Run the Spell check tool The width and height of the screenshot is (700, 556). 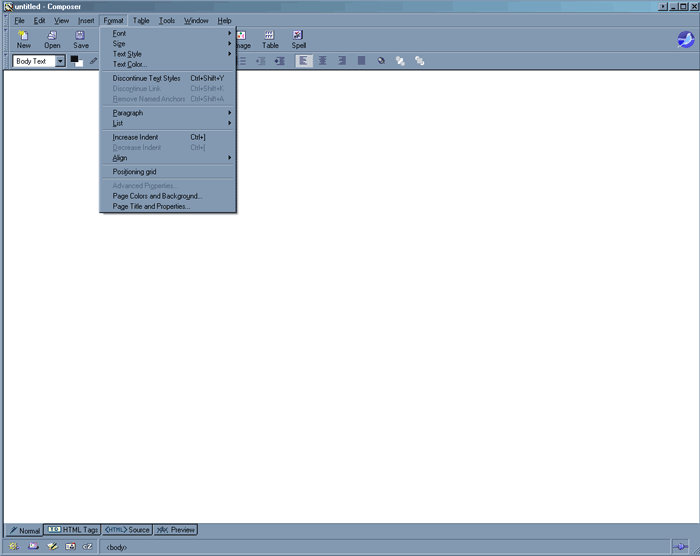[x=299, y=38]
